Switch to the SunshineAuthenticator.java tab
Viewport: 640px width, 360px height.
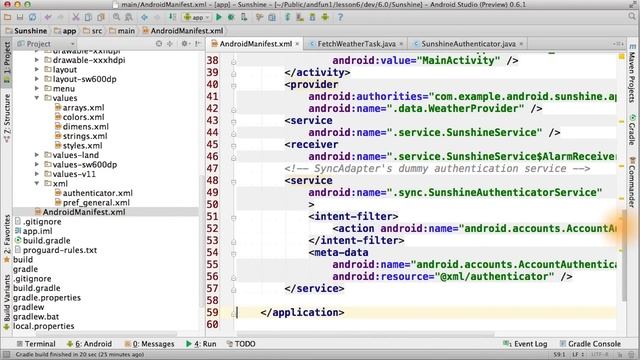tap(468, 44)
